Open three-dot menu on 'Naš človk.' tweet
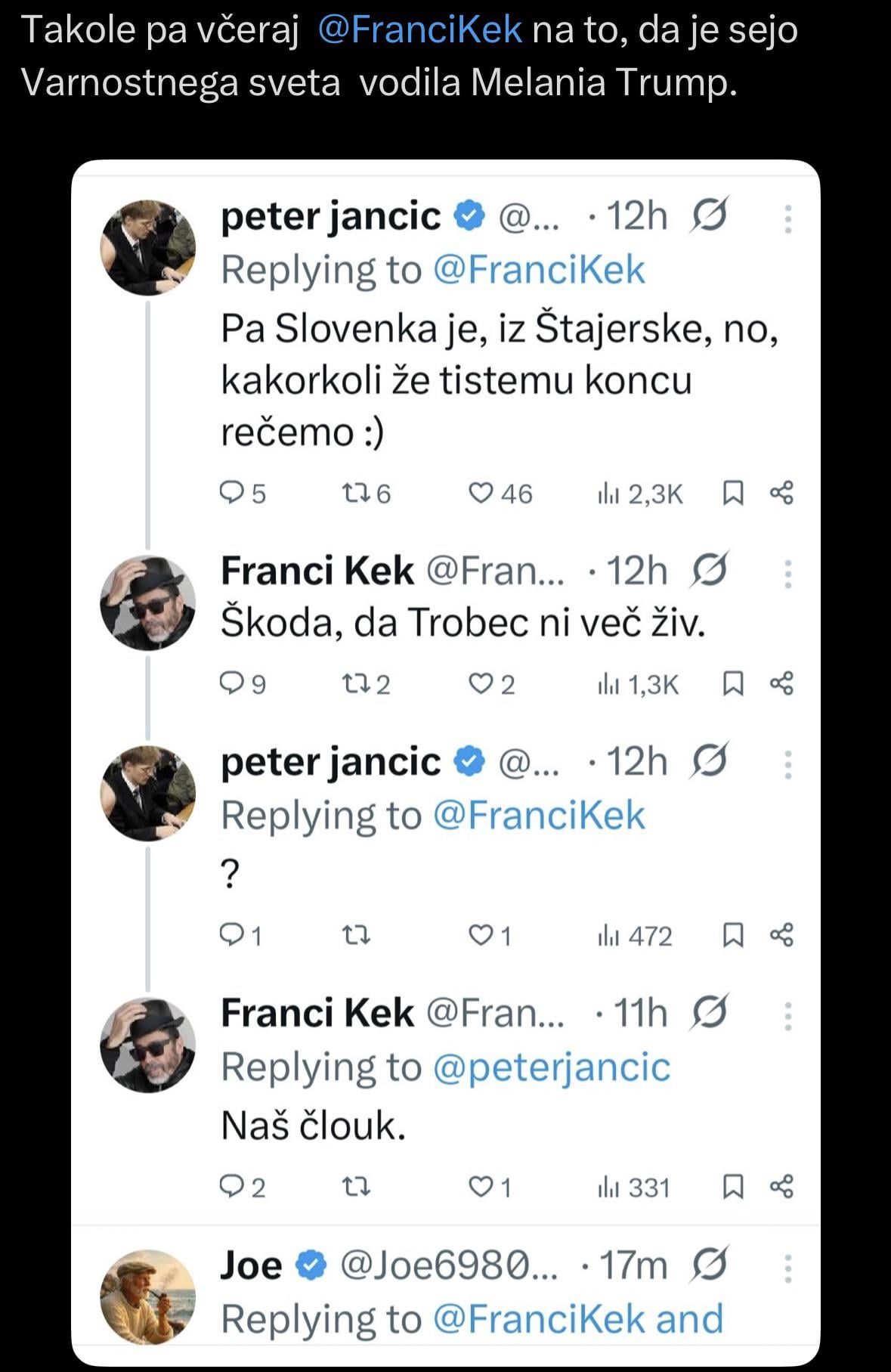Image resolution: width=891 pixels, height=1372 pixels. pos(787,1015)
